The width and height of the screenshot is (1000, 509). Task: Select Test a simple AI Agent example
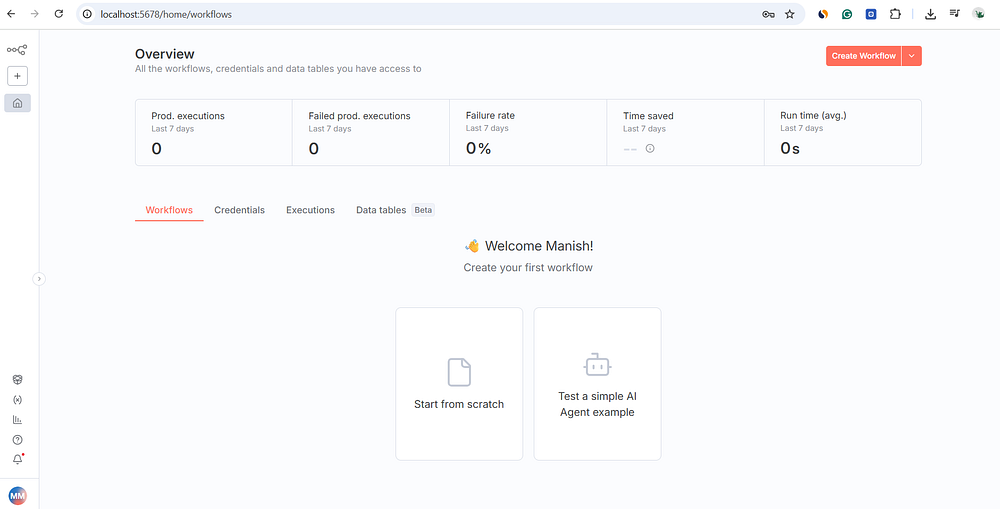click(597, 384)
